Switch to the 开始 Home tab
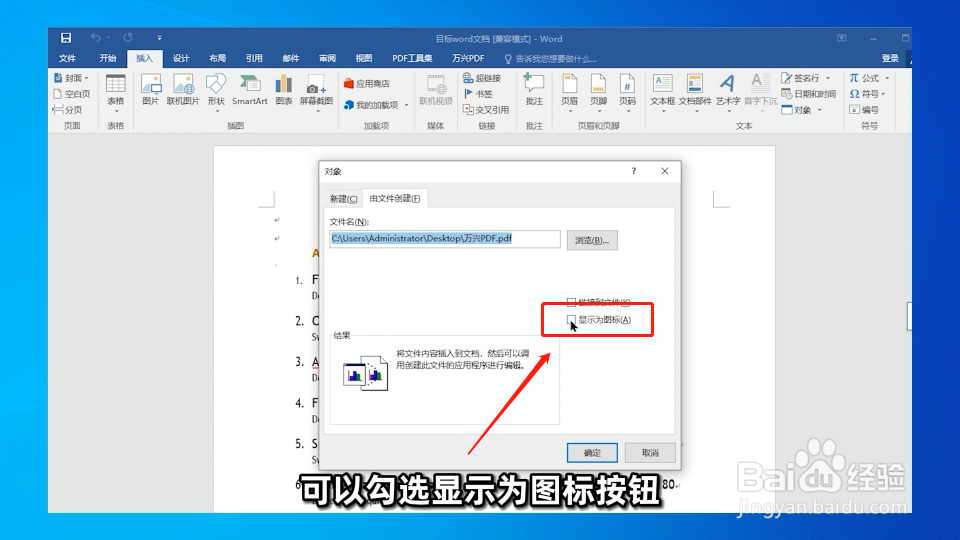 tap(108, 58)
